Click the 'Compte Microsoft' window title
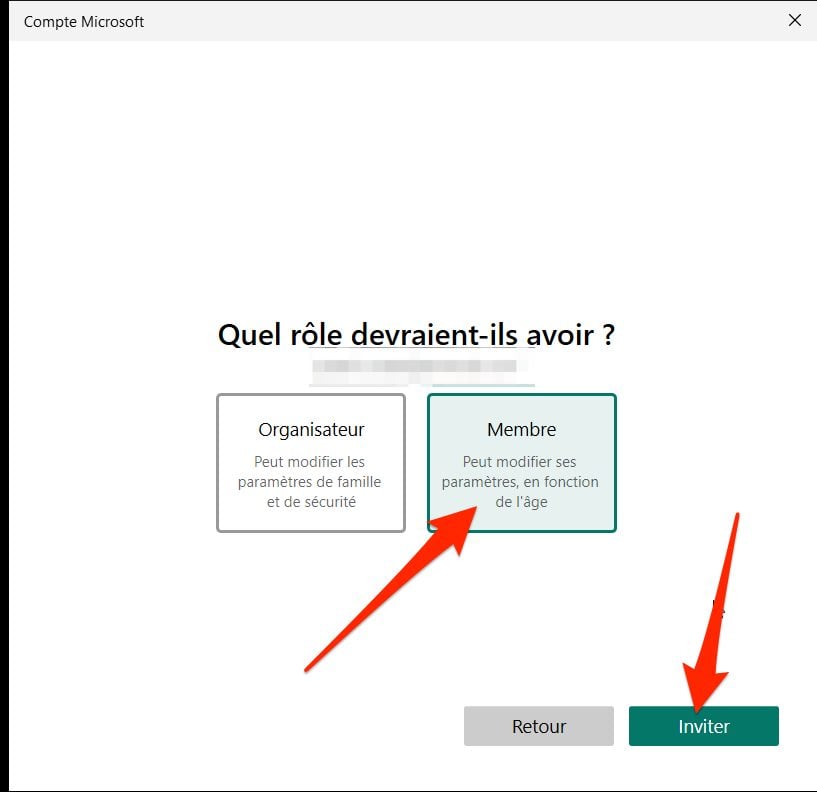This screenshot has width=817, height=792. coord(84,22)
